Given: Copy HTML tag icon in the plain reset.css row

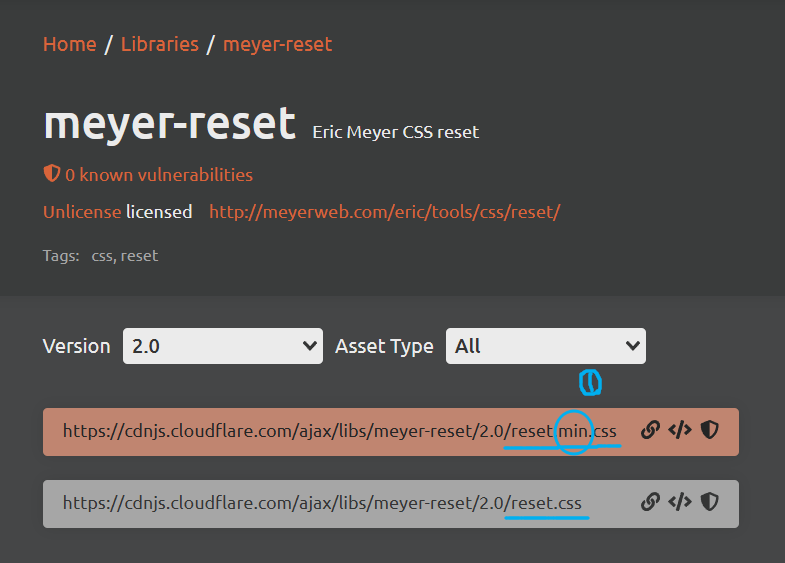Looking at the screenshot, I should (680, 502).
